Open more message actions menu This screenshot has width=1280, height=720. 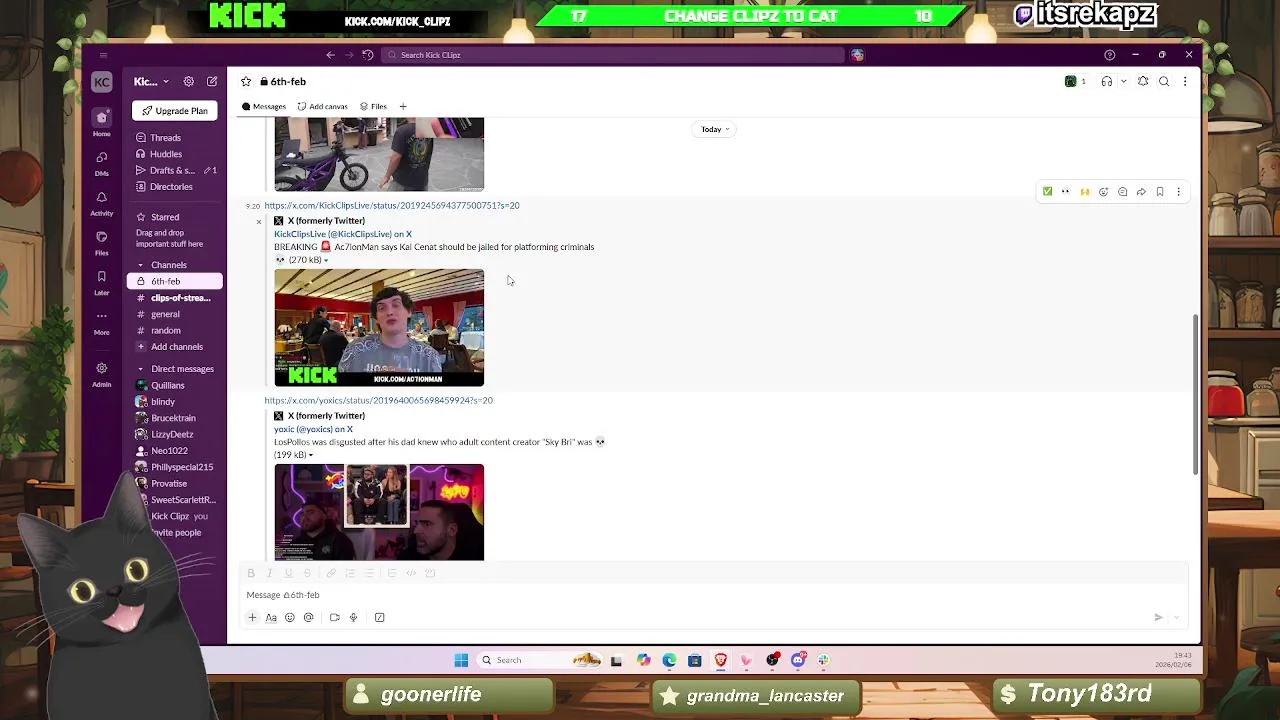[1178, 192]
